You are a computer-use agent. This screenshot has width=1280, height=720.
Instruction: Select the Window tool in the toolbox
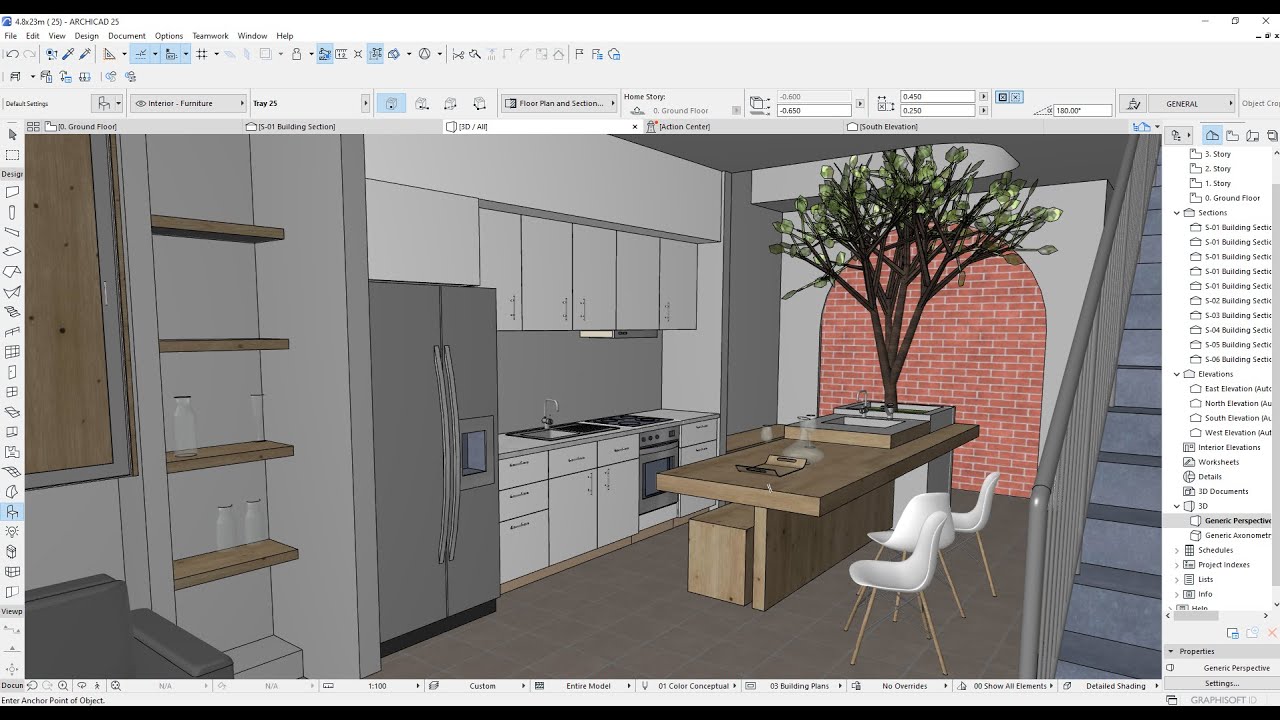[x=12, y=392]
